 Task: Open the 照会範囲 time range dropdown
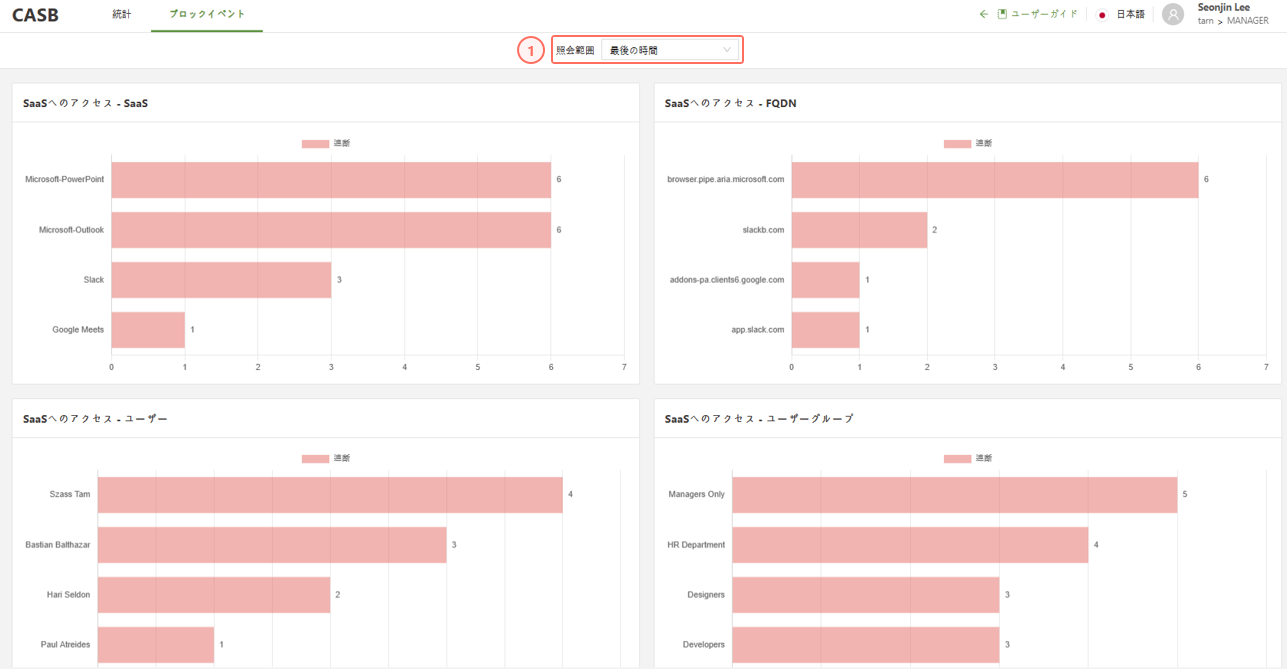click(x=670, y=50)
